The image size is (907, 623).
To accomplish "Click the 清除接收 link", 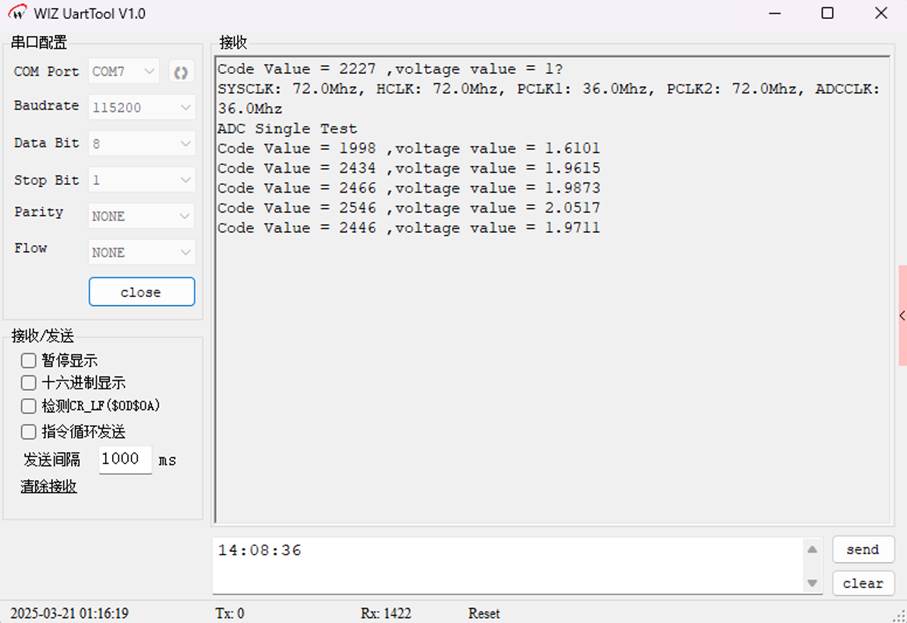I will pyautogui.click(x=49, y=486).
